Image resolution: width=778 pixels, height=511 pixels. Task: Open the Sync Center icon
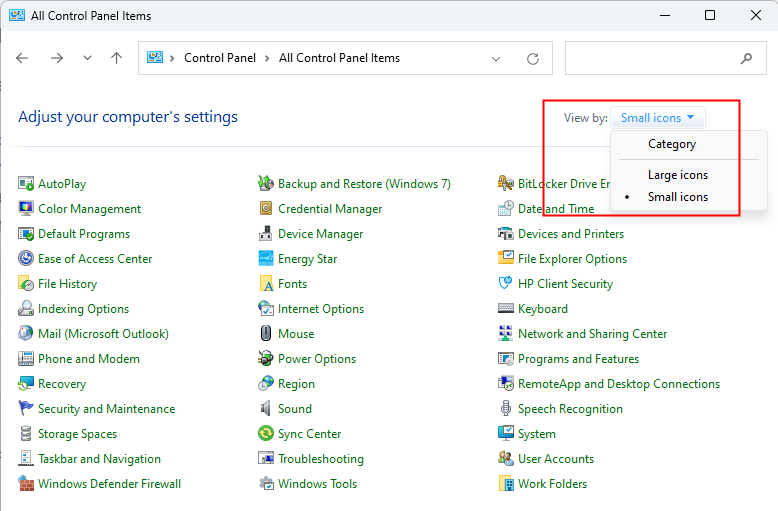click(x=266, y=434)
